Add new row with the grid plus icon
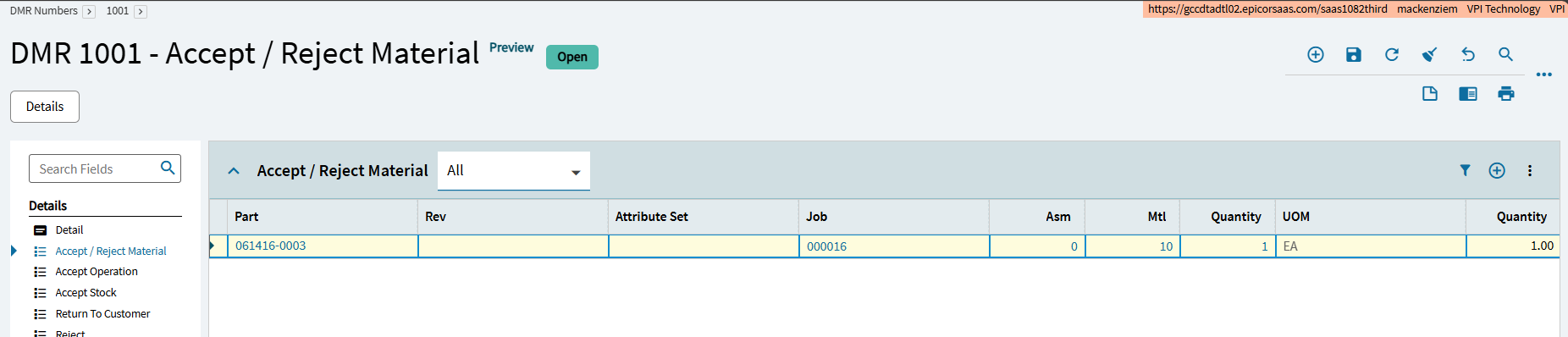The image size is (1568, 337). pyautogui.click(x=1497, y=170)
